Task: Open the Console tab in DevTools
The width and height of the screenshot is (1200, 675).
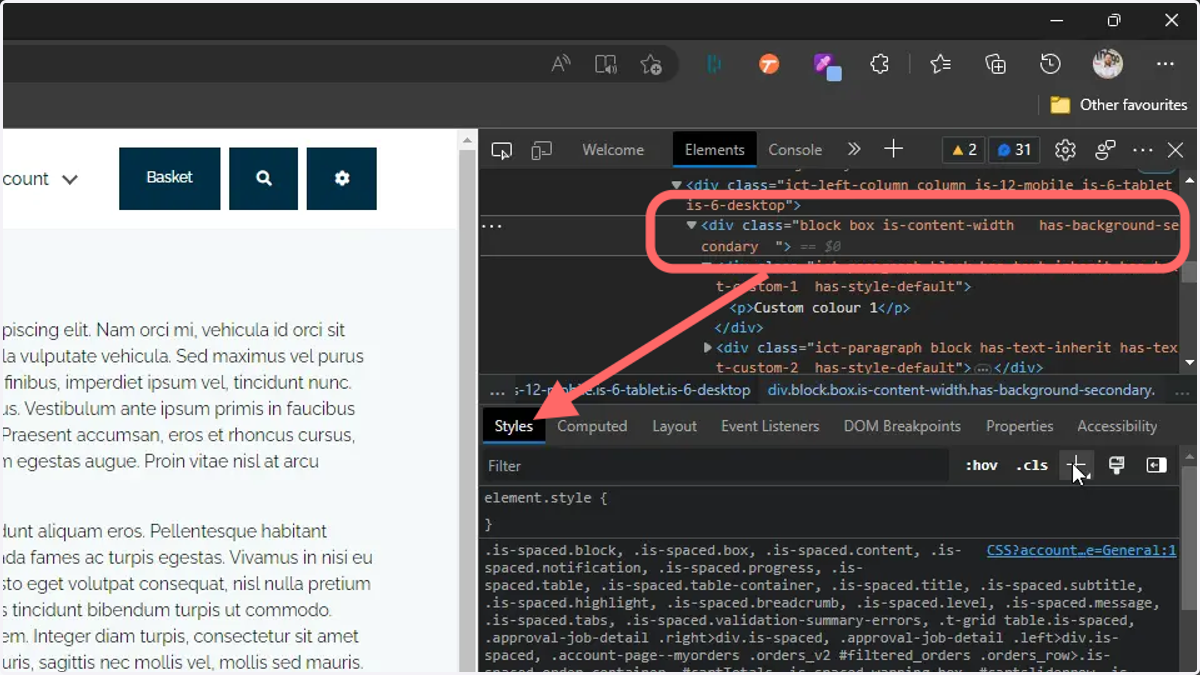Action: pos(795,150)
